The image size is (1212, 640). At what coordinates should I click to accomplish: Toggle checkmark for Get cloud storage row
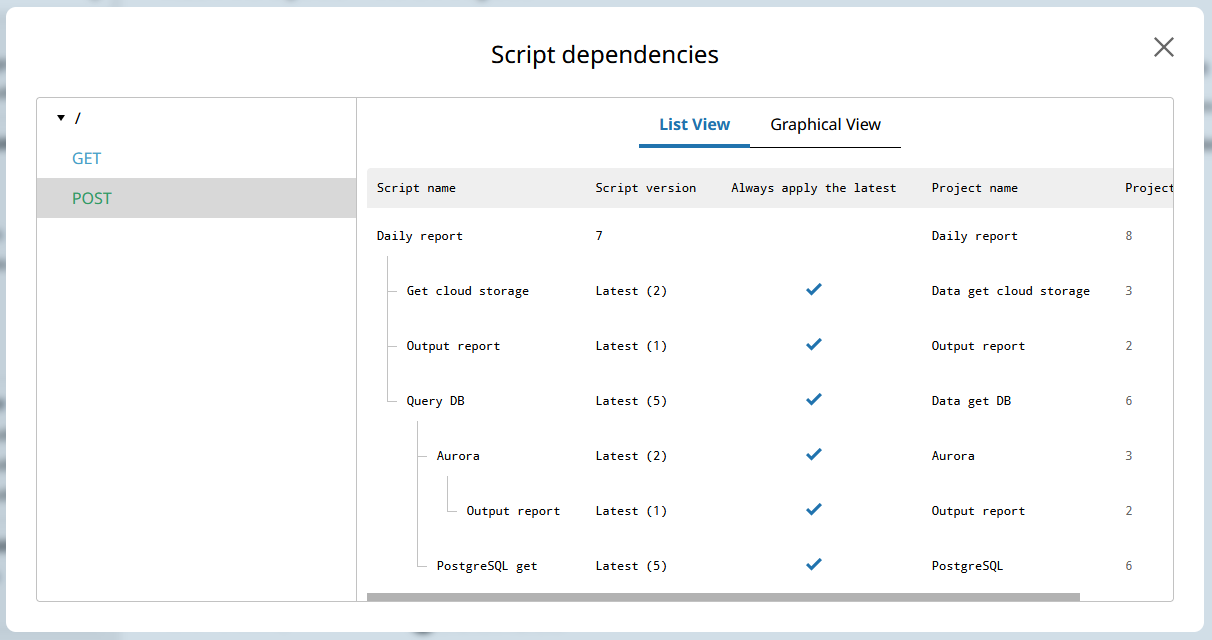pyautogui.click(x=814, y=290)
